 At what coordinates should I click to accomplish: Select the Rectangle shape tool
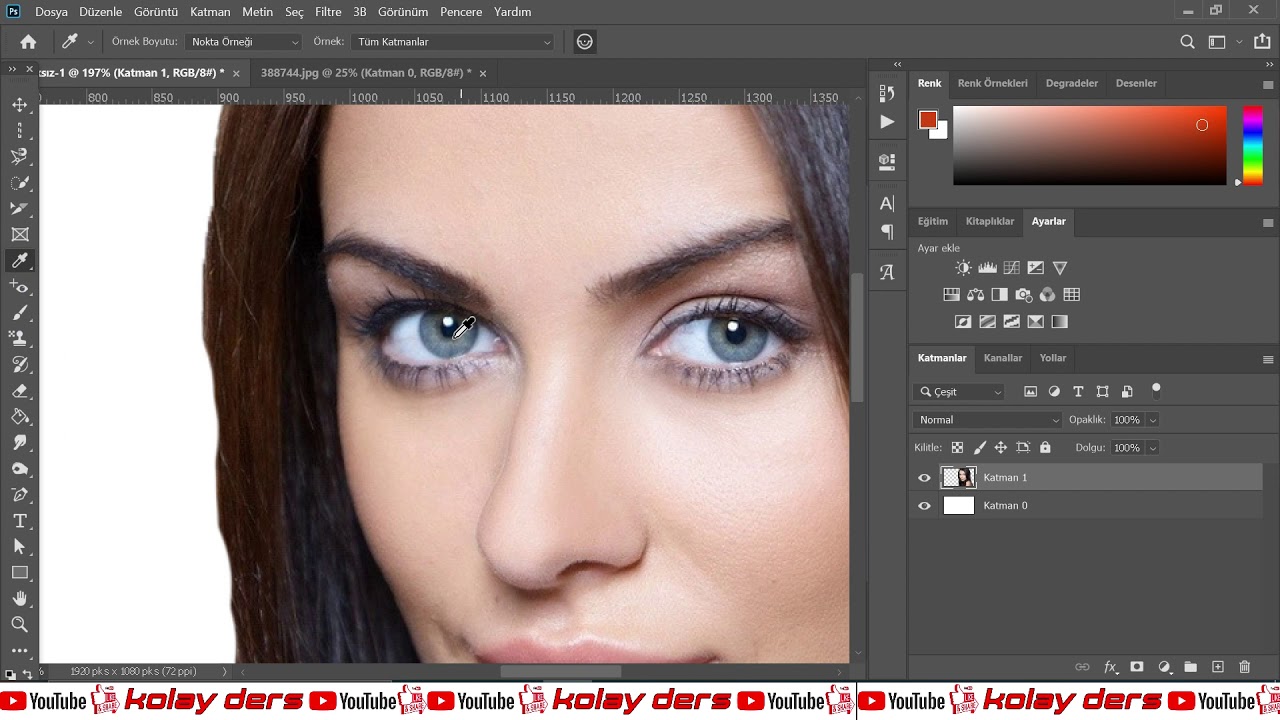pyautogui.click(x=20, y=573)
